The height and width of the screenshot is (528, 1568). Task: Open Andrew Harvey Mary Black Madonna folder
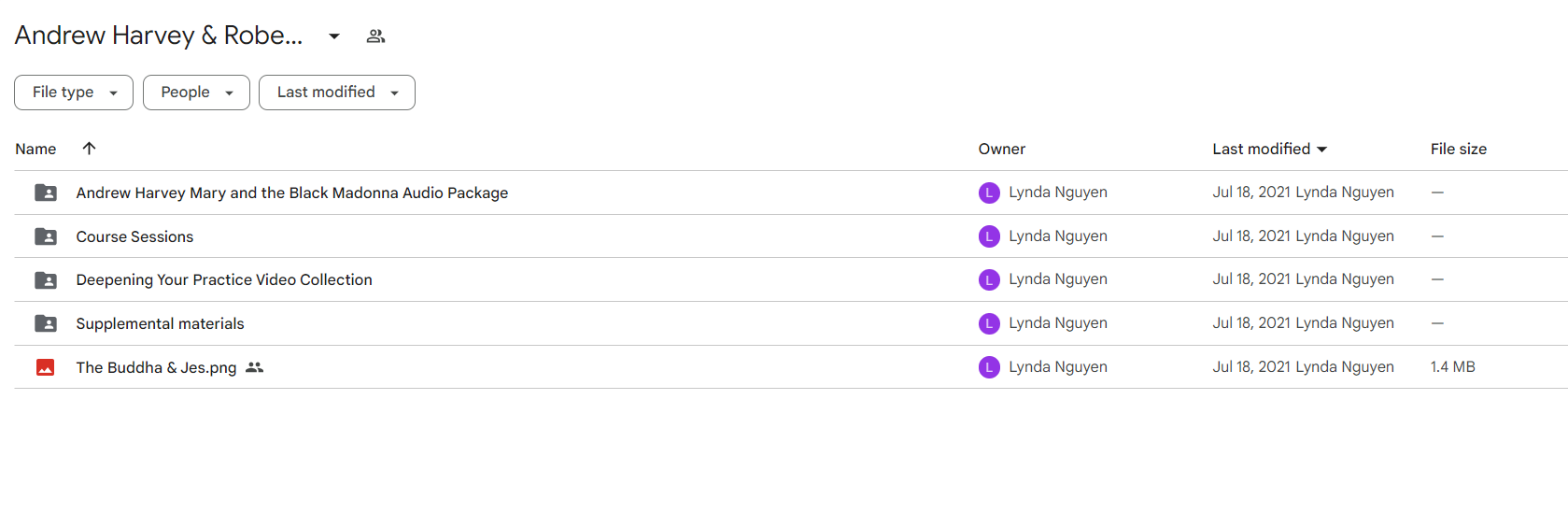[x=291, y=193]
